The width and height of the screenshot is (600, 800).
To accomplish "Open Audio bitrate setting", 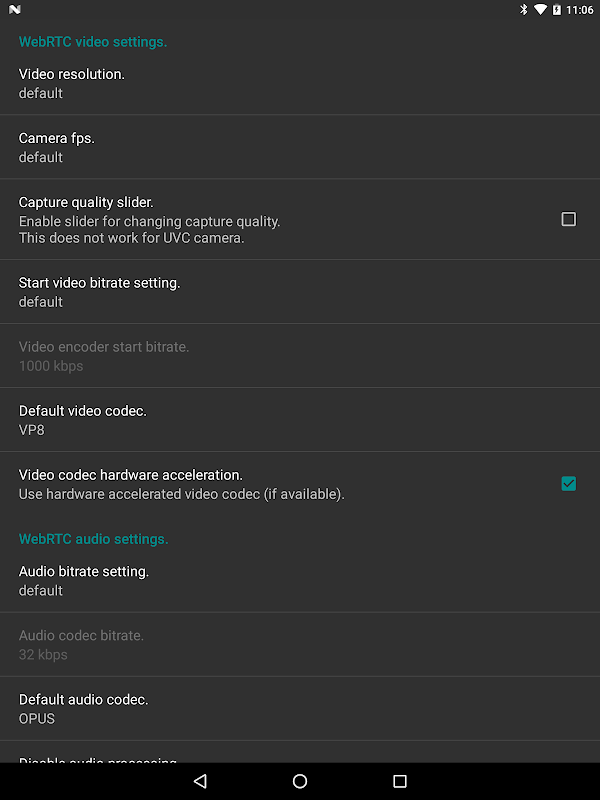I will 300,580.
